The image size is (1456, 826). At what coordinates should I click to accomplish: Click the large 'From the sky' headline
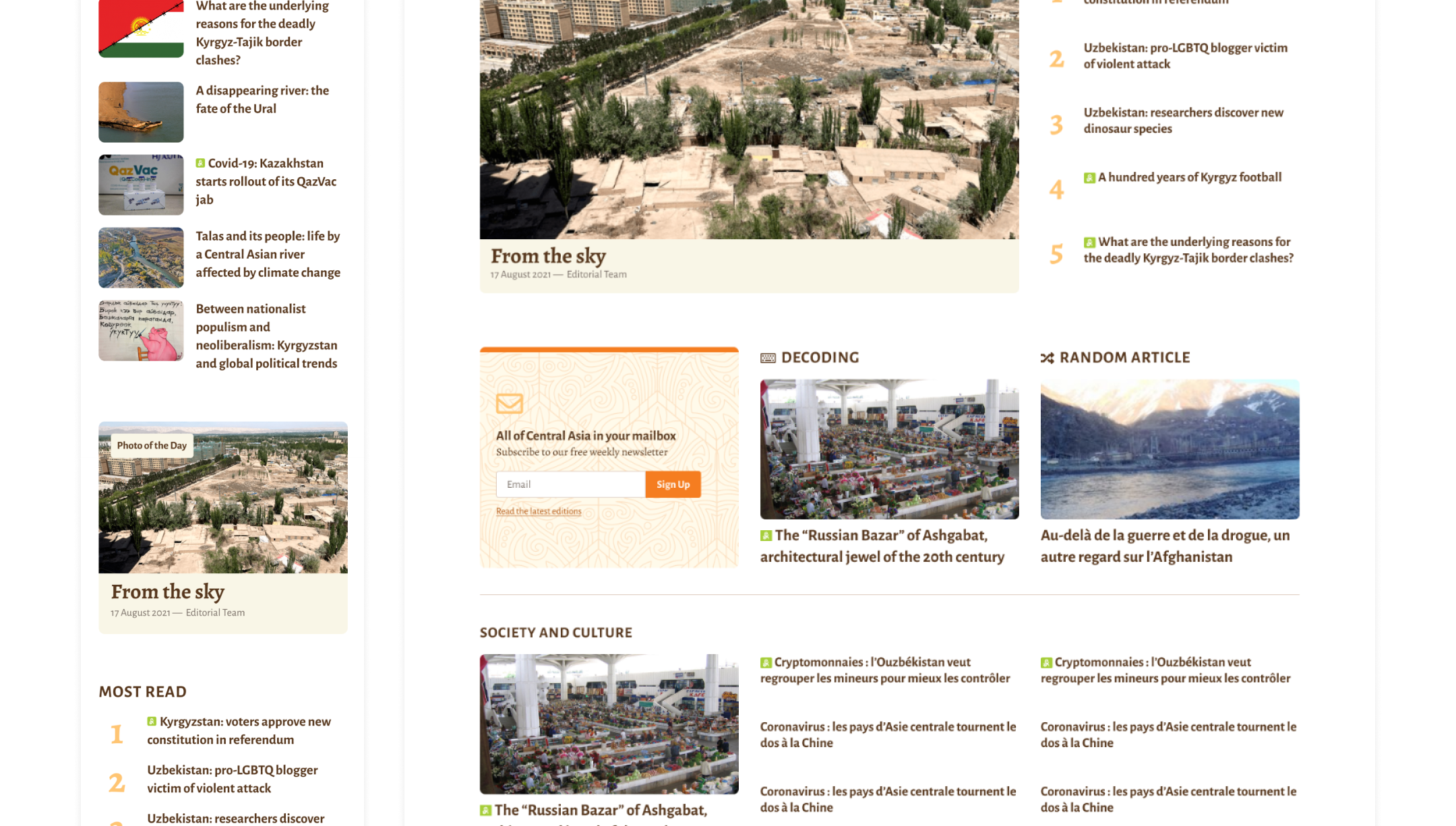[548, 256]
